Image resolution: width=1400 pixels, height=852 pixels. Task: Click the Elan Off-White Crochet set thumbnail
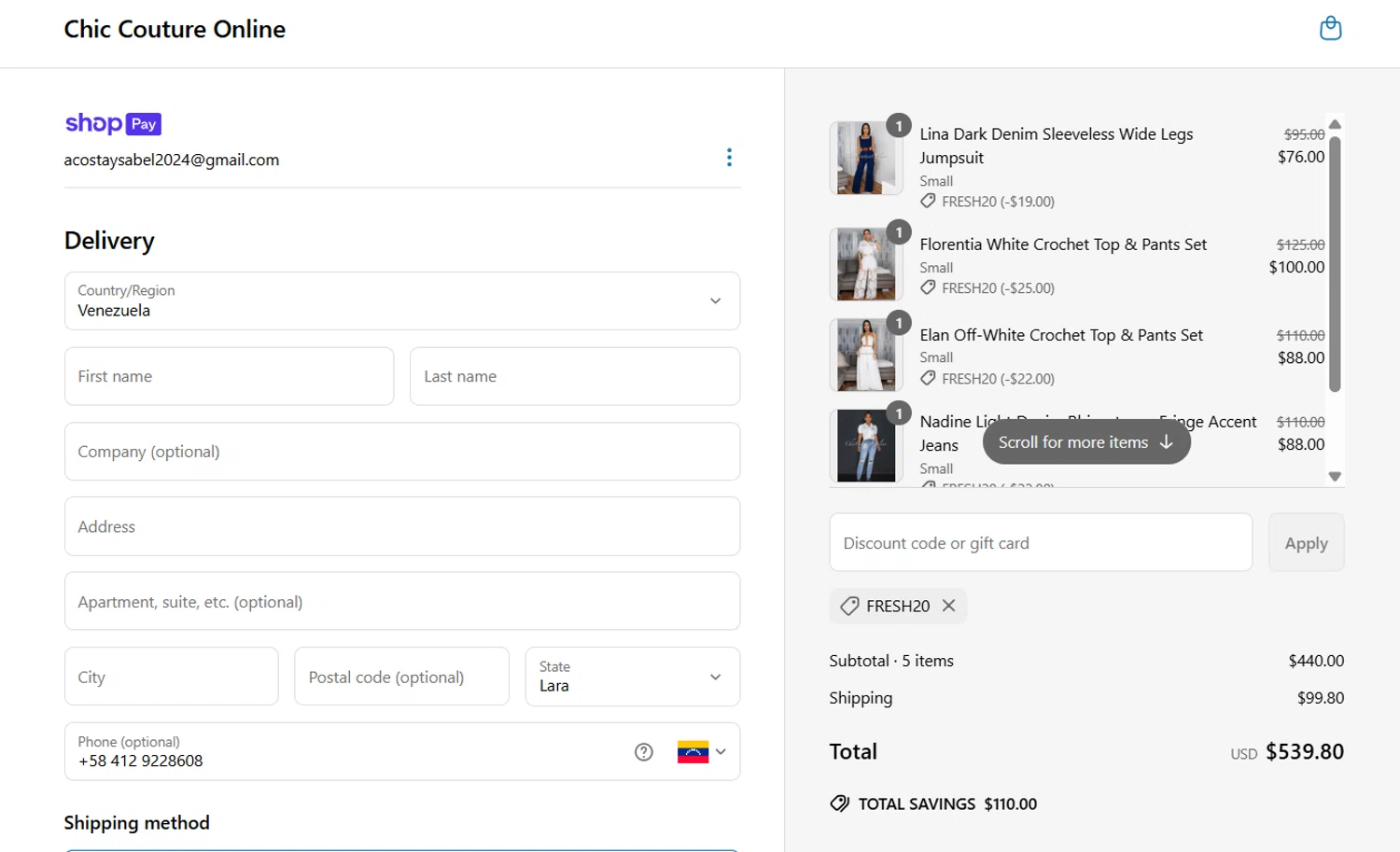(x=866, y=355)
